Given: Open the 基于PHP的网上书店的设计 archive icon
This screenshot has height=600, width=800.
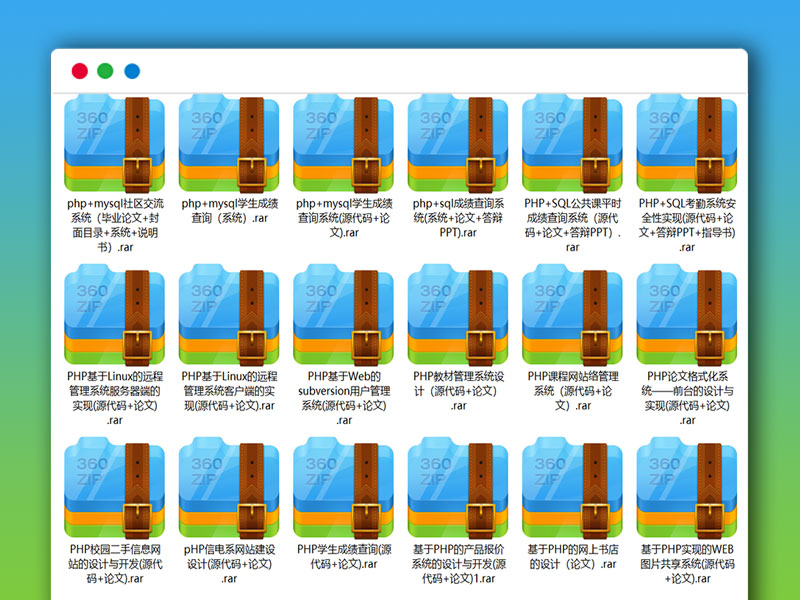Looking at the screenshot, I should pyautogui.click(x=572, y=489).
